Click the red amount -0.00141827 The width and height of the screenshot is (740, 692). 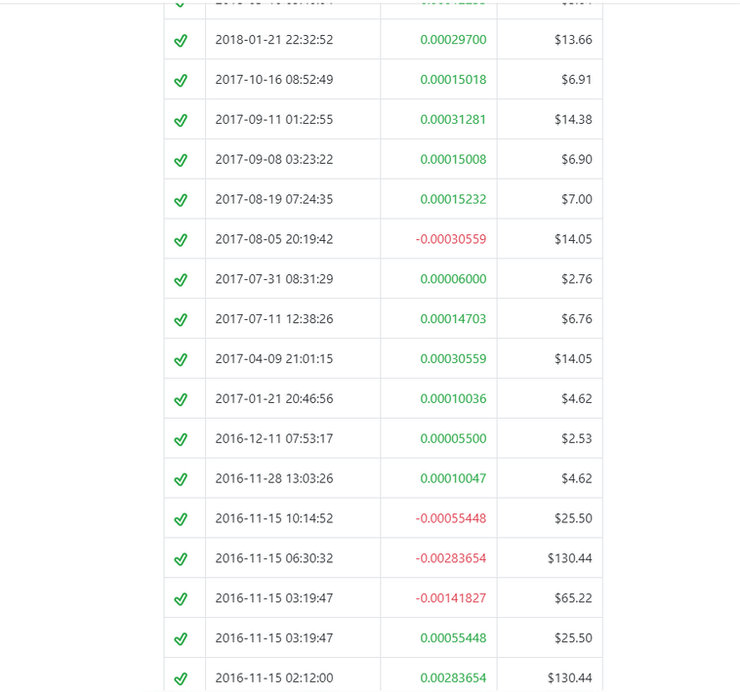[451, 598]
